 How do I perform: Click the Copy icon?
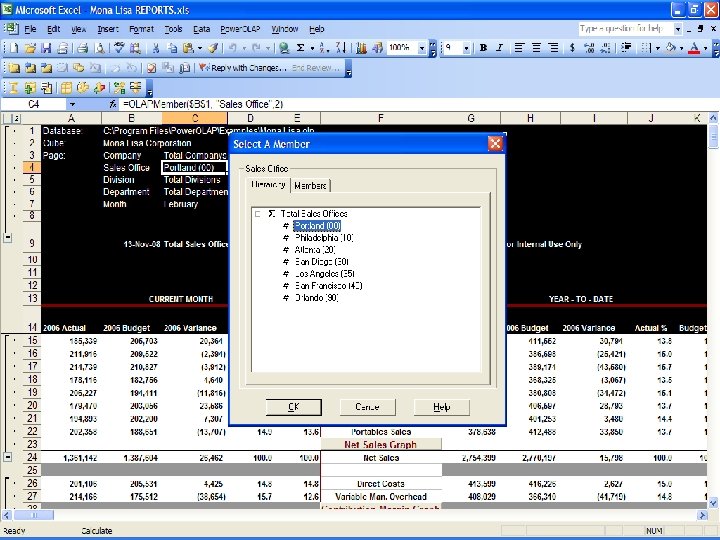click(x=172, y=48)
